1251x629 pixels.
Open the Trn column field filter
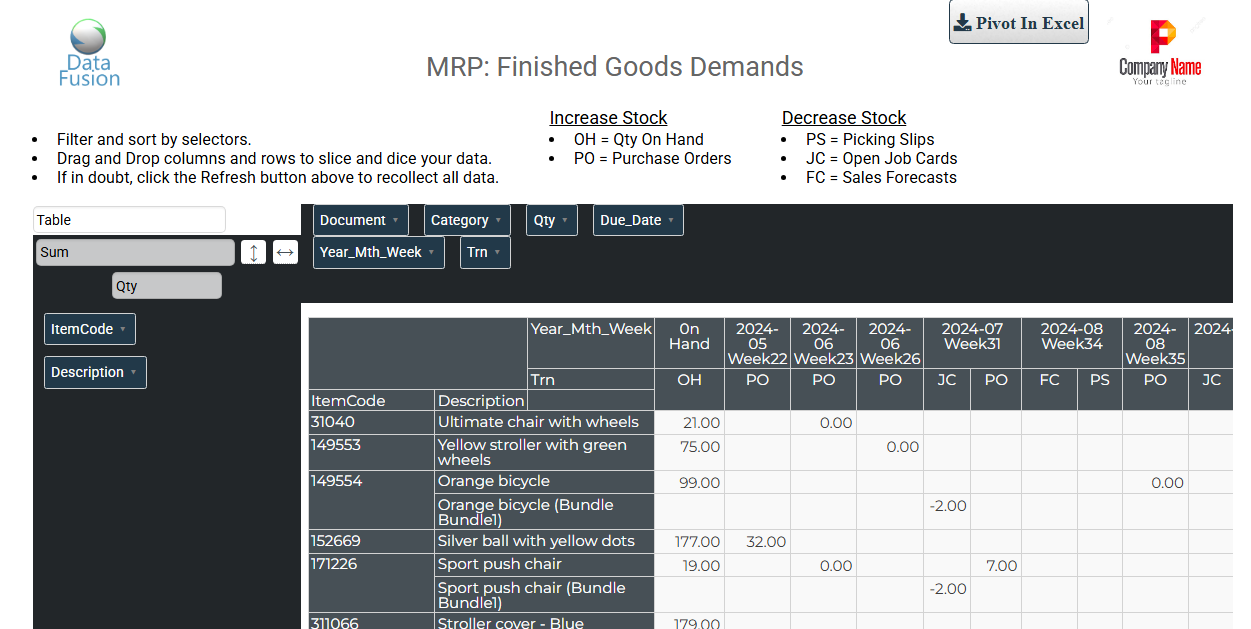[485, 253]
